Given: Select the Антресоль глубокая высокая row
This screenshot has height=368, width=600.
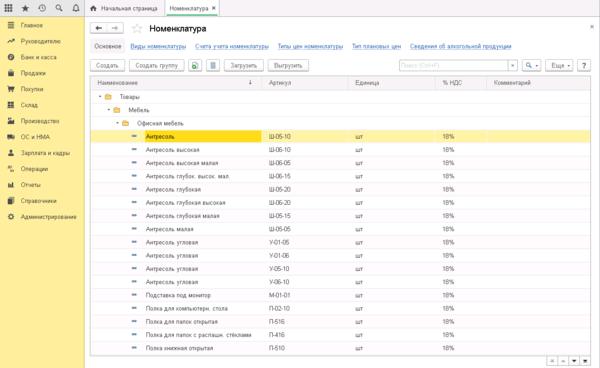Looking at the screenshot, I should click(x=341, y=203).
